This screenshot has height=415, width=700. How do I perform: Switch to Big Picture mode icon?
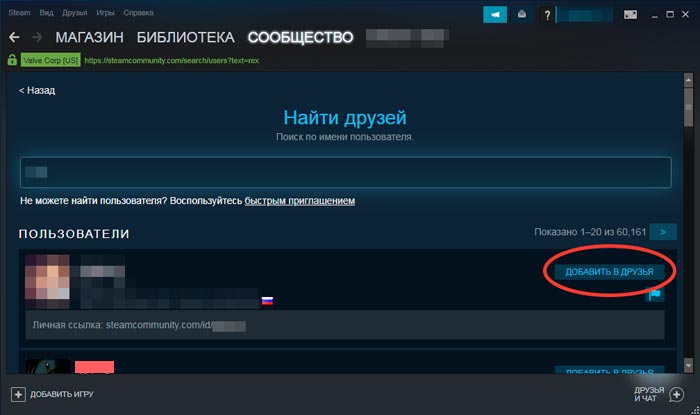630,15
